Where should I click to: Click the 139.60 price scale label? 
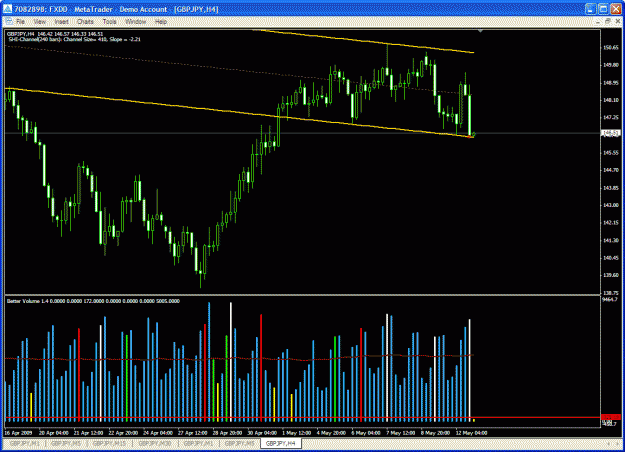tap(611, 275)
